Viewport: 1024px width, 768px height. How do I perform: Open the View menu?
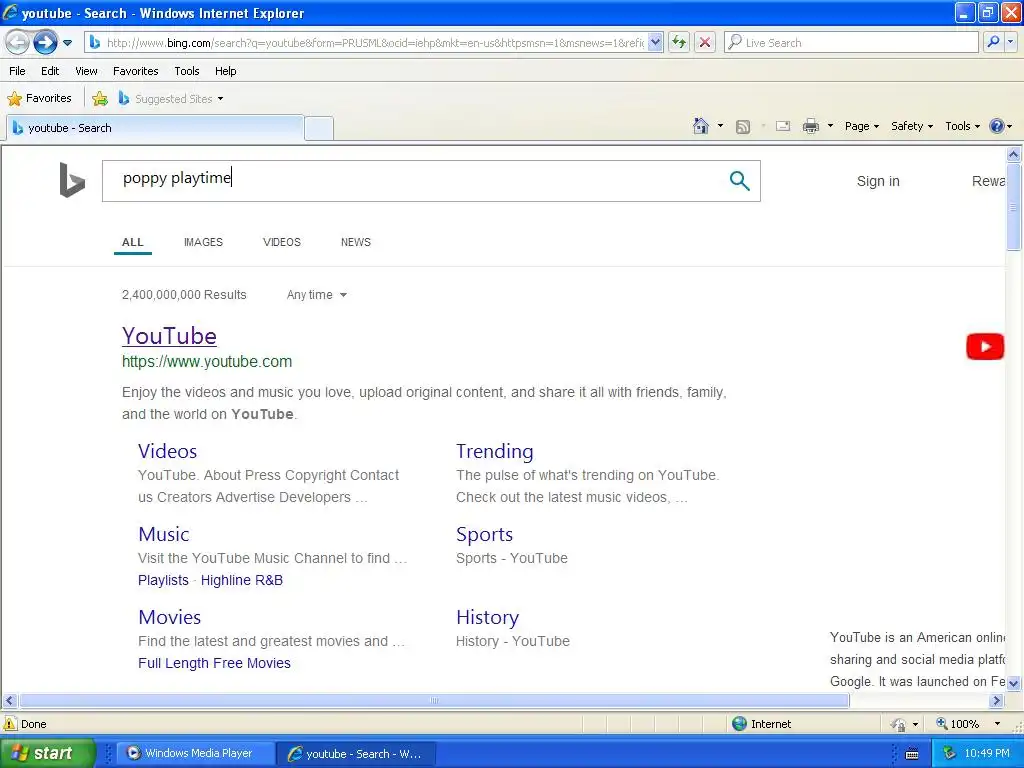[86, 71]
